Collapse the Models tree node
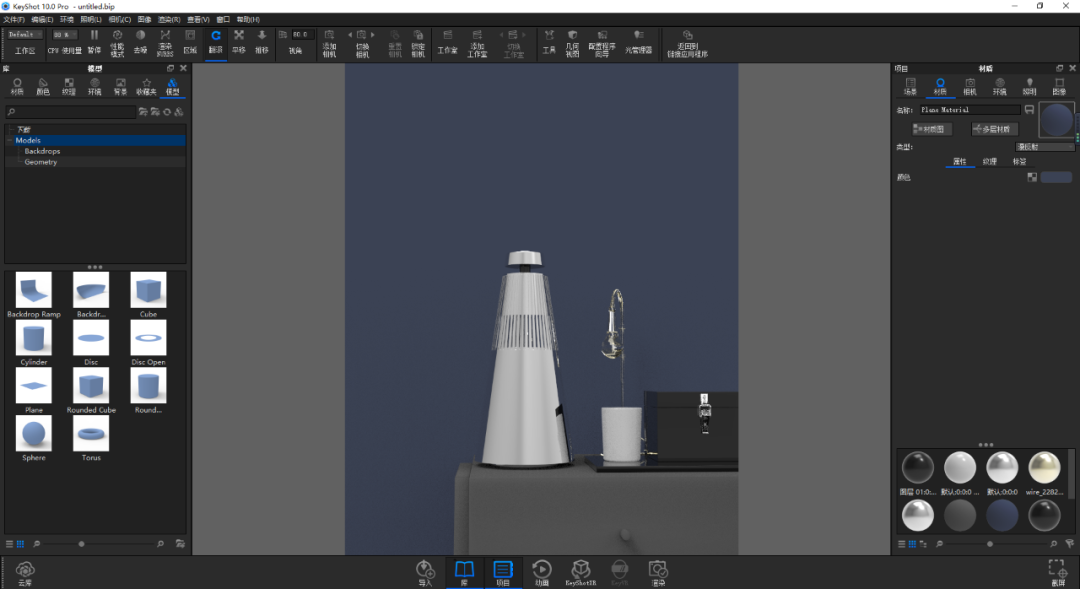The height and width of the screenshot is (589, 1080). [x=10, y=140]
